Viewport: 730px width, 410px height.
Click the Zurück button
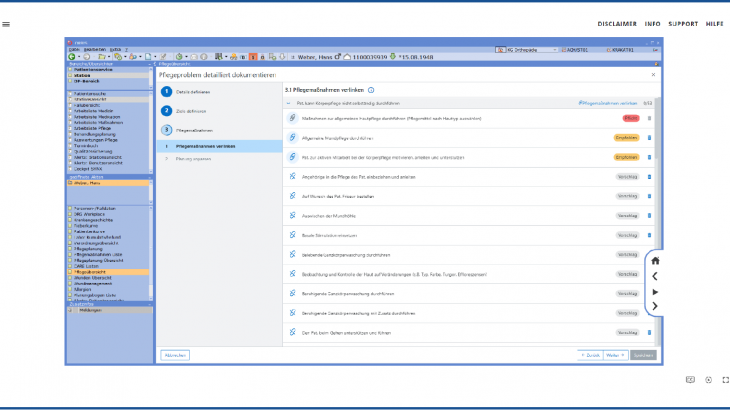pyautogui.click(x=590, y=354)
